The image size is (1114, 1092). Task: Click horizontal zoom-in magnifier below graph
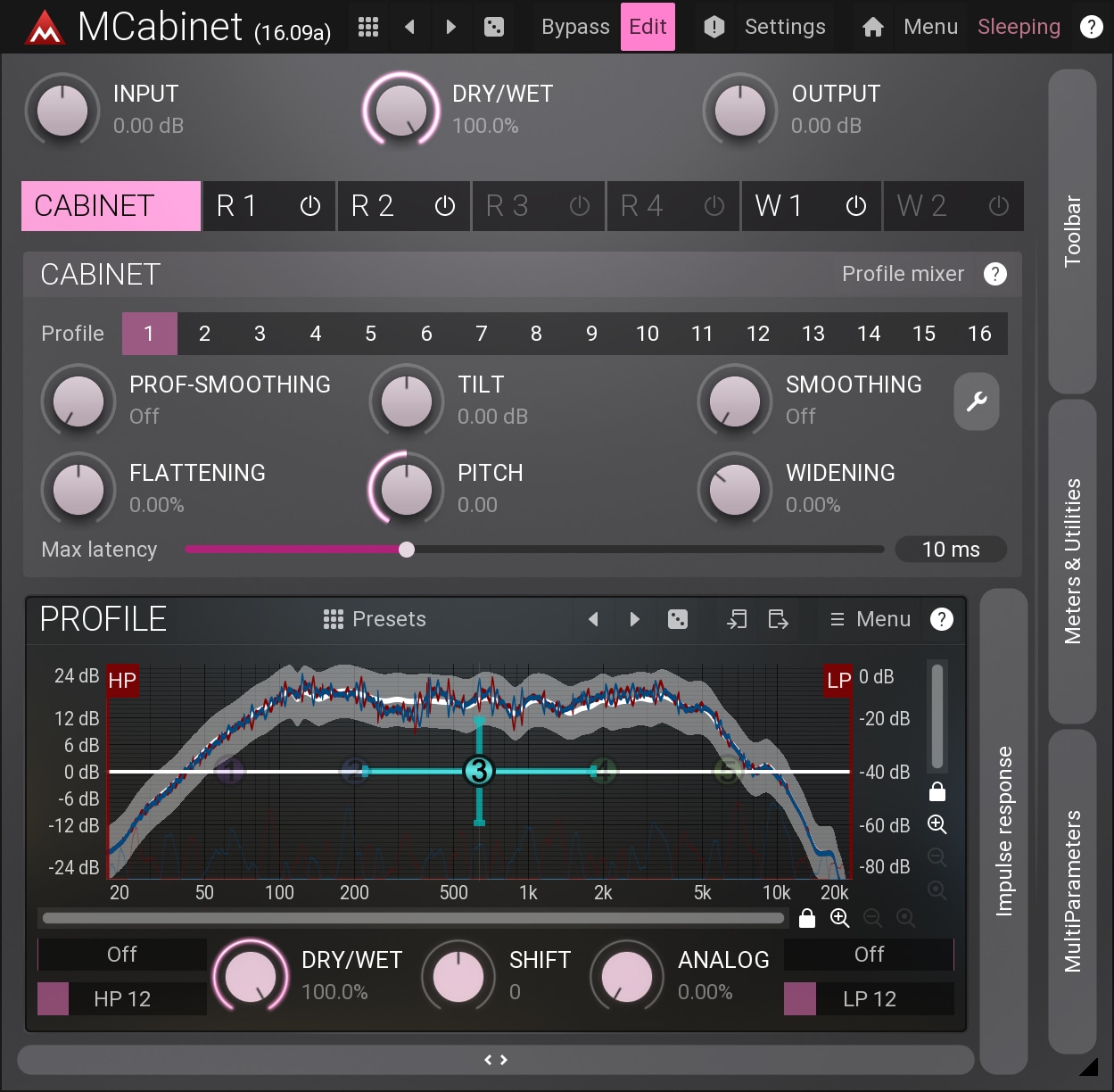point(839,918)
